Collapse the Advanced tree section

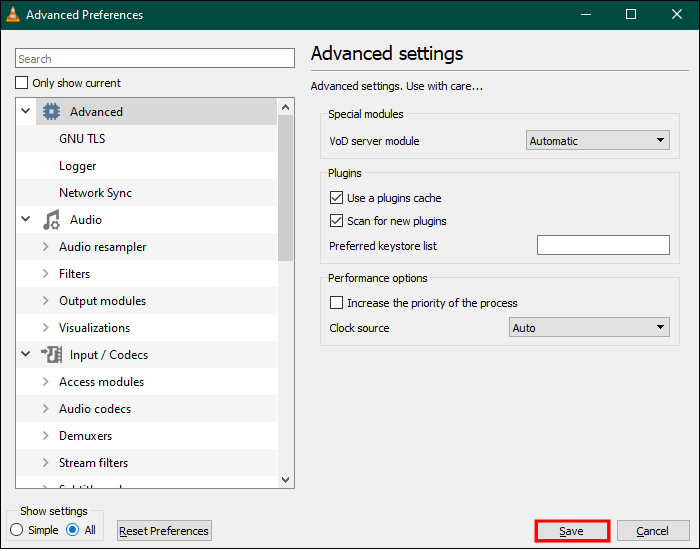(25, 112)
